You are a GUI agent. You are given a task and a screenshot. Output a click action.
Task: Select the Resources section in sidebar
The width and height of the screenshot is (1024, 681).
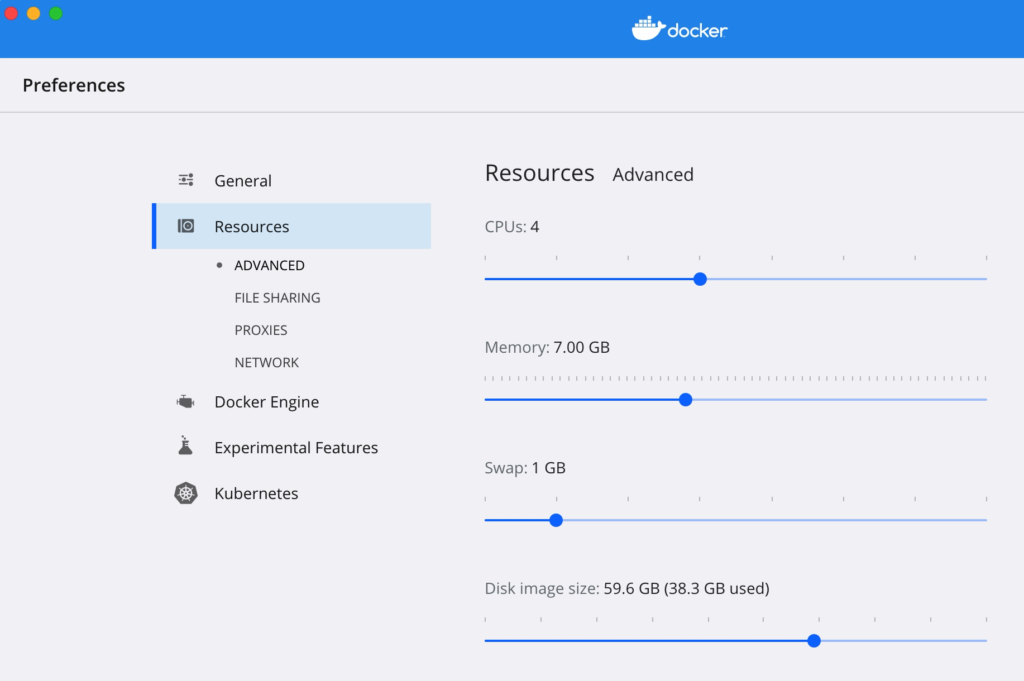coord(292,226)
